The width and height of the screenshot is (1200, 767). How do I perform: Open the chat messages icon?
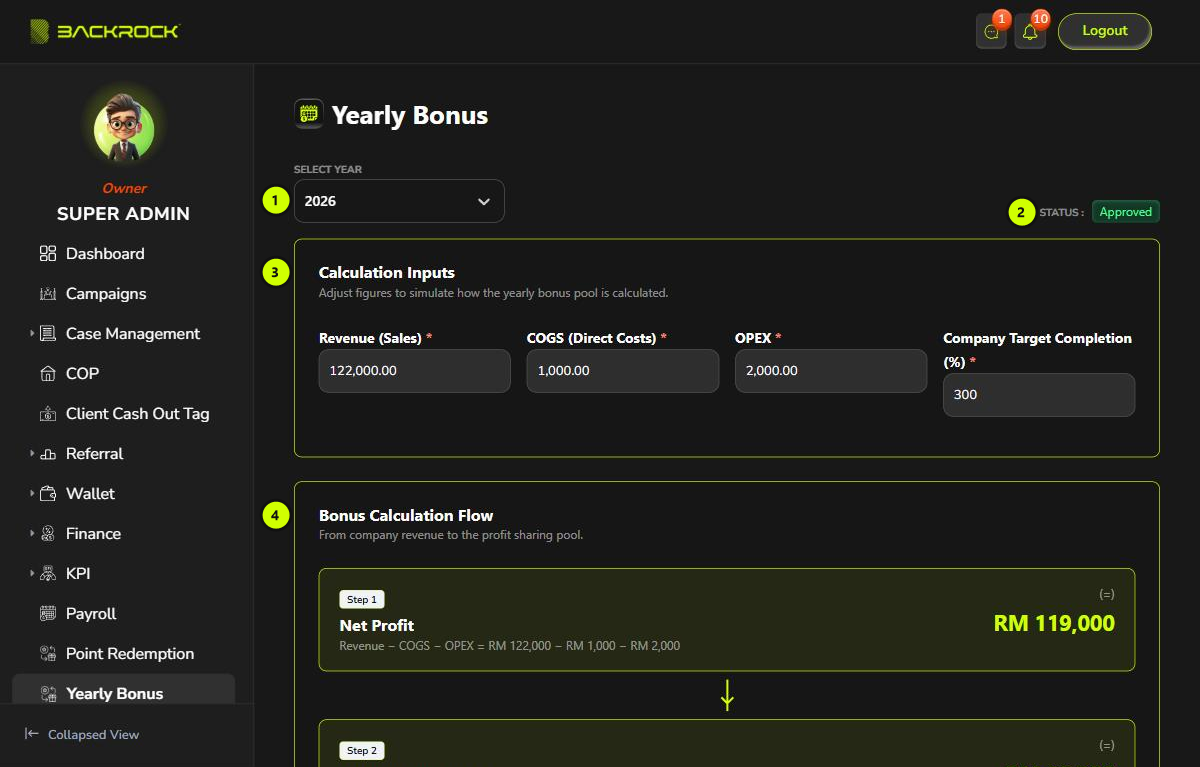pyautogui.click(x=991, y=32)
